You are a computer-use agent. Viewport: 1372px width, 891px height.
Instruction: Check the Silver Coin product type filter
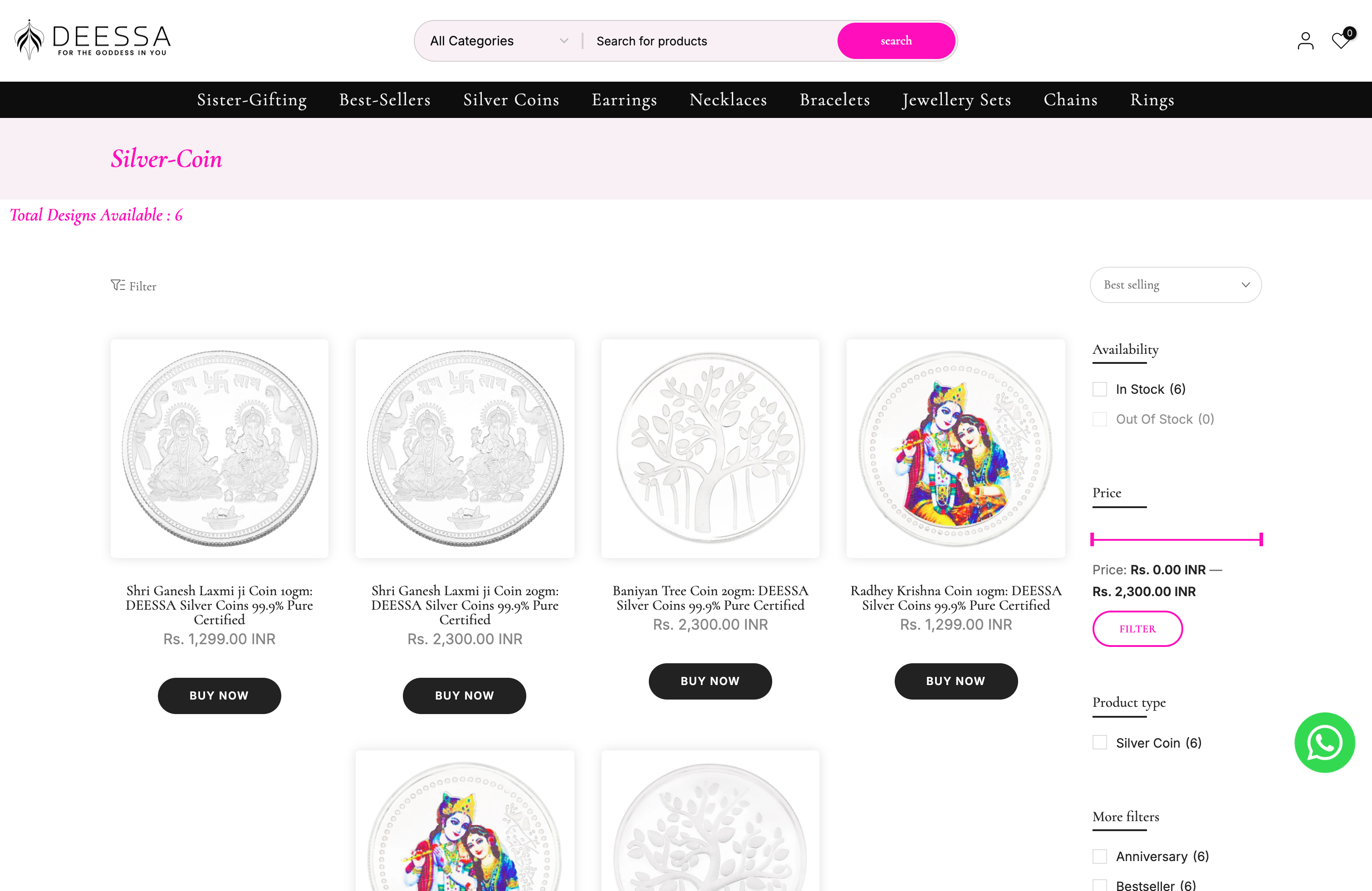coord(1100,742)
